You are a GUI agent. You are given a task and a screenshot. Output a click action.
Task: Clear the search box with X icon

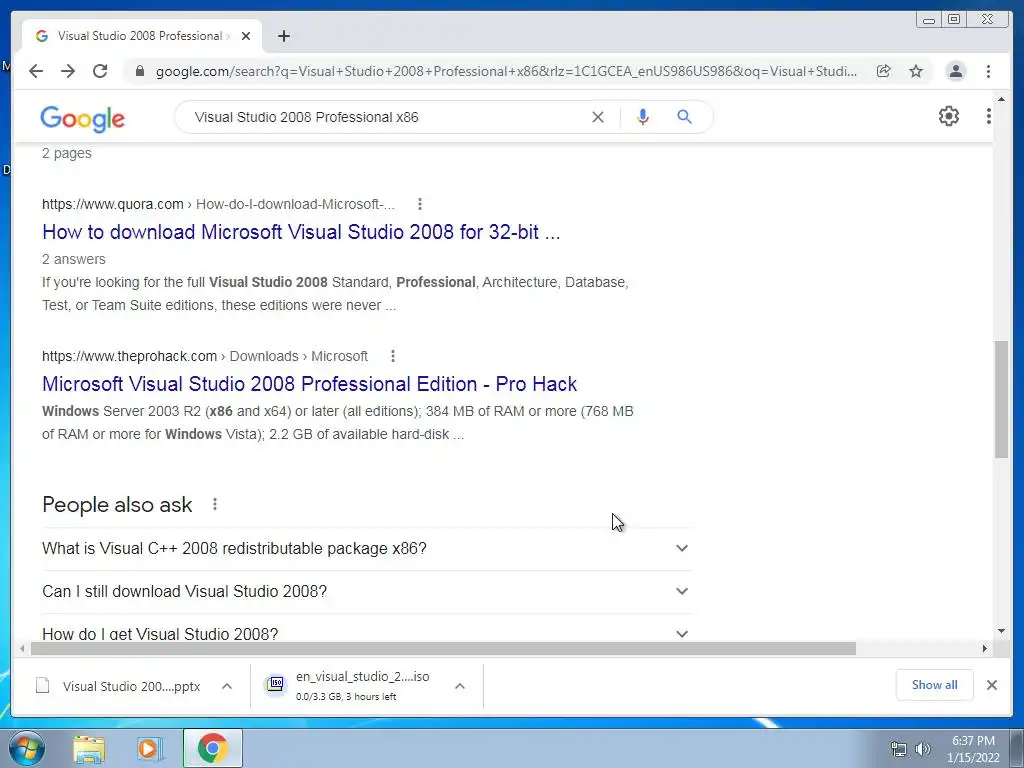click(598, 117)
